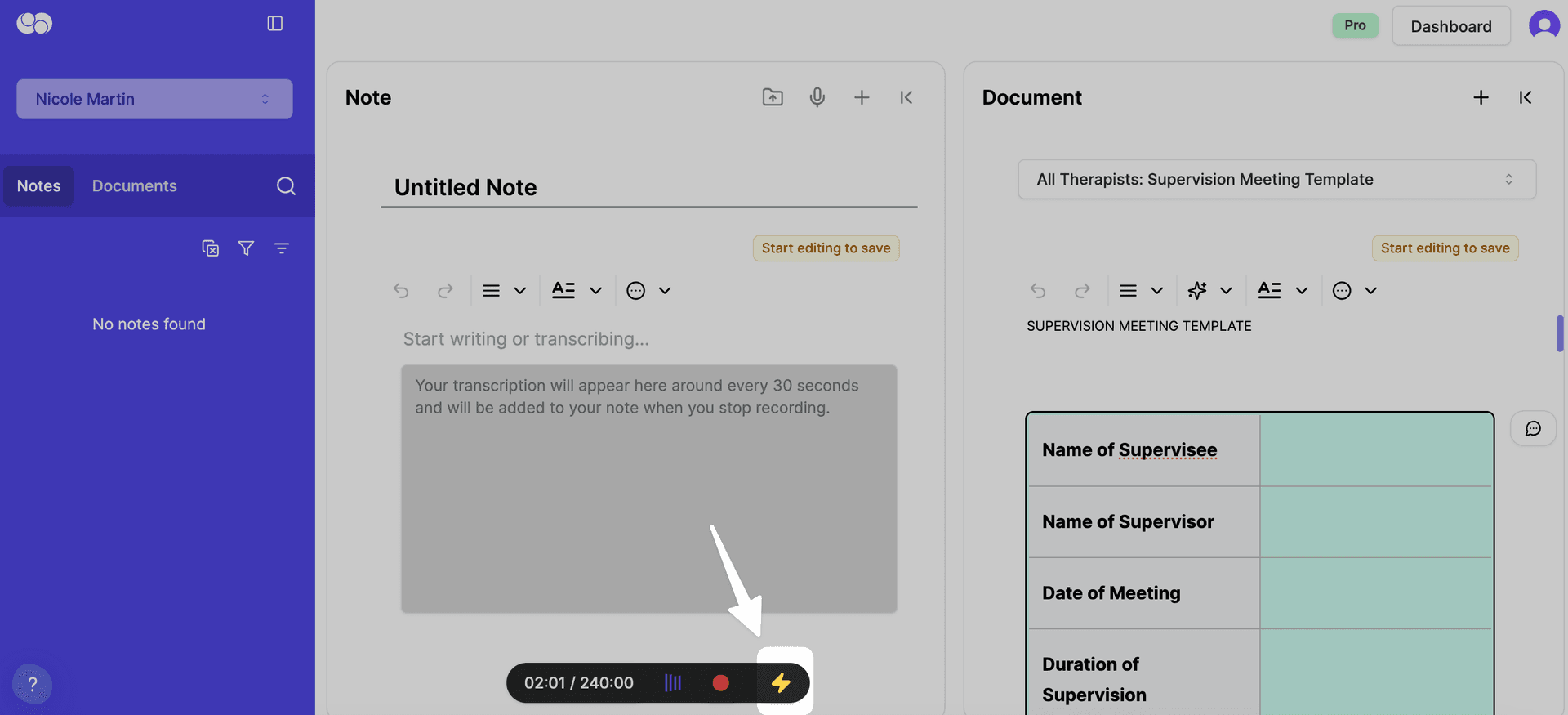Expand alignment dropdown in Document toolbar
Image resolution: width=1568 pixels, height=715 pixels.
pyautogui.click(x=1156, y=290)
